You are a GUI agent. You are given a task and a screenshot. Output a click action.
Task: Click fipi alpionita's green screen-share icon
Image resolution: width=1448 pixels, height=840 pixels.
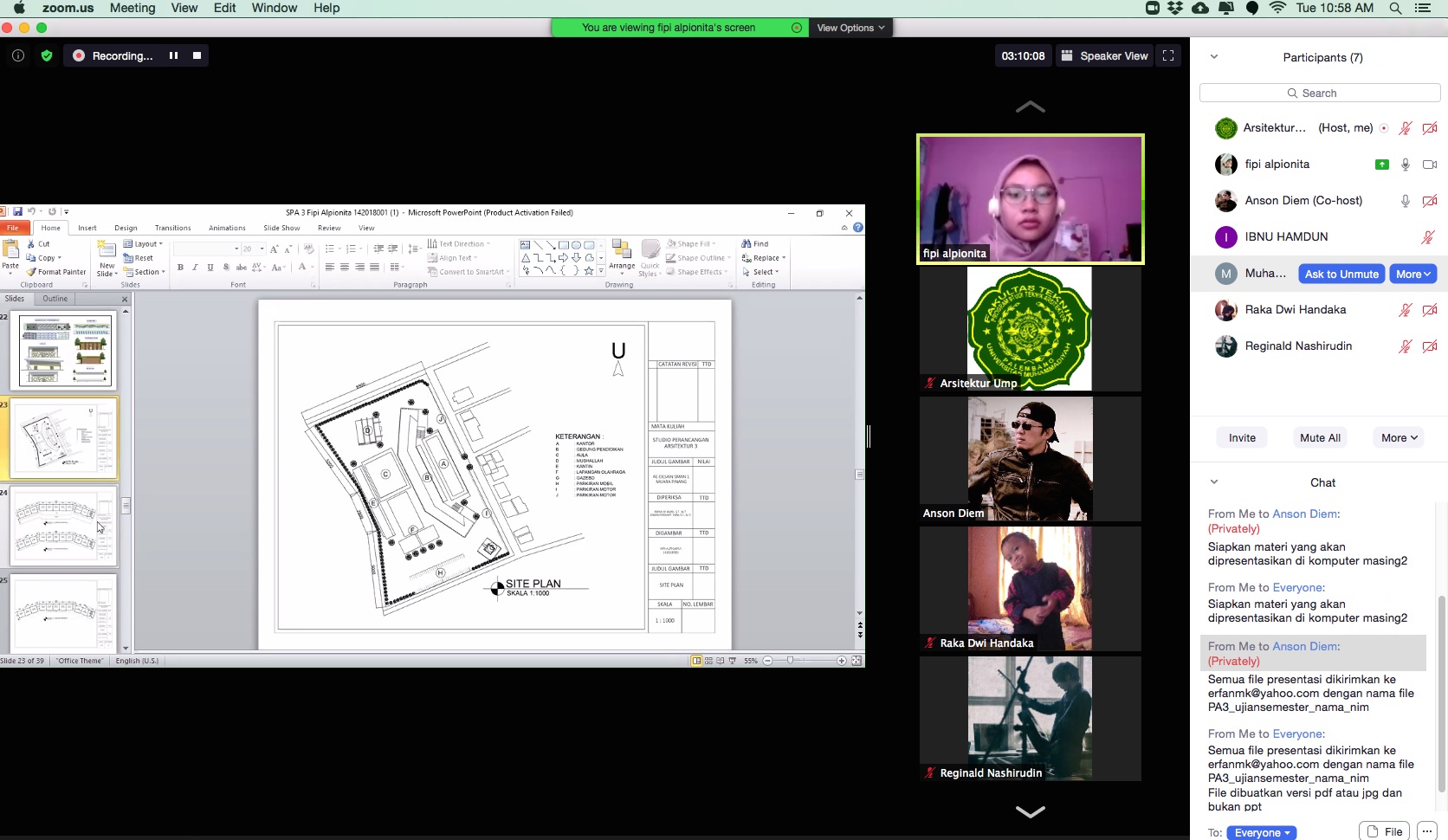point(1382,165)
